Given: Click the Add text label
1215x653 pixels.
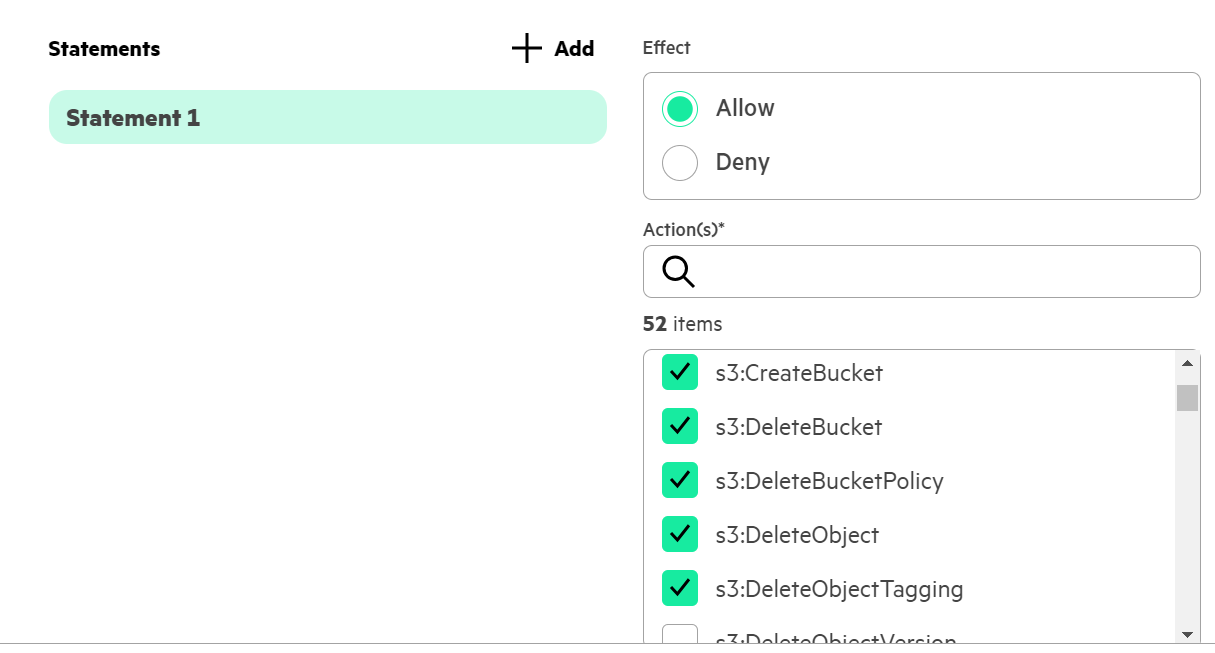Looking at the screenshot, I should tap(574, 48).
